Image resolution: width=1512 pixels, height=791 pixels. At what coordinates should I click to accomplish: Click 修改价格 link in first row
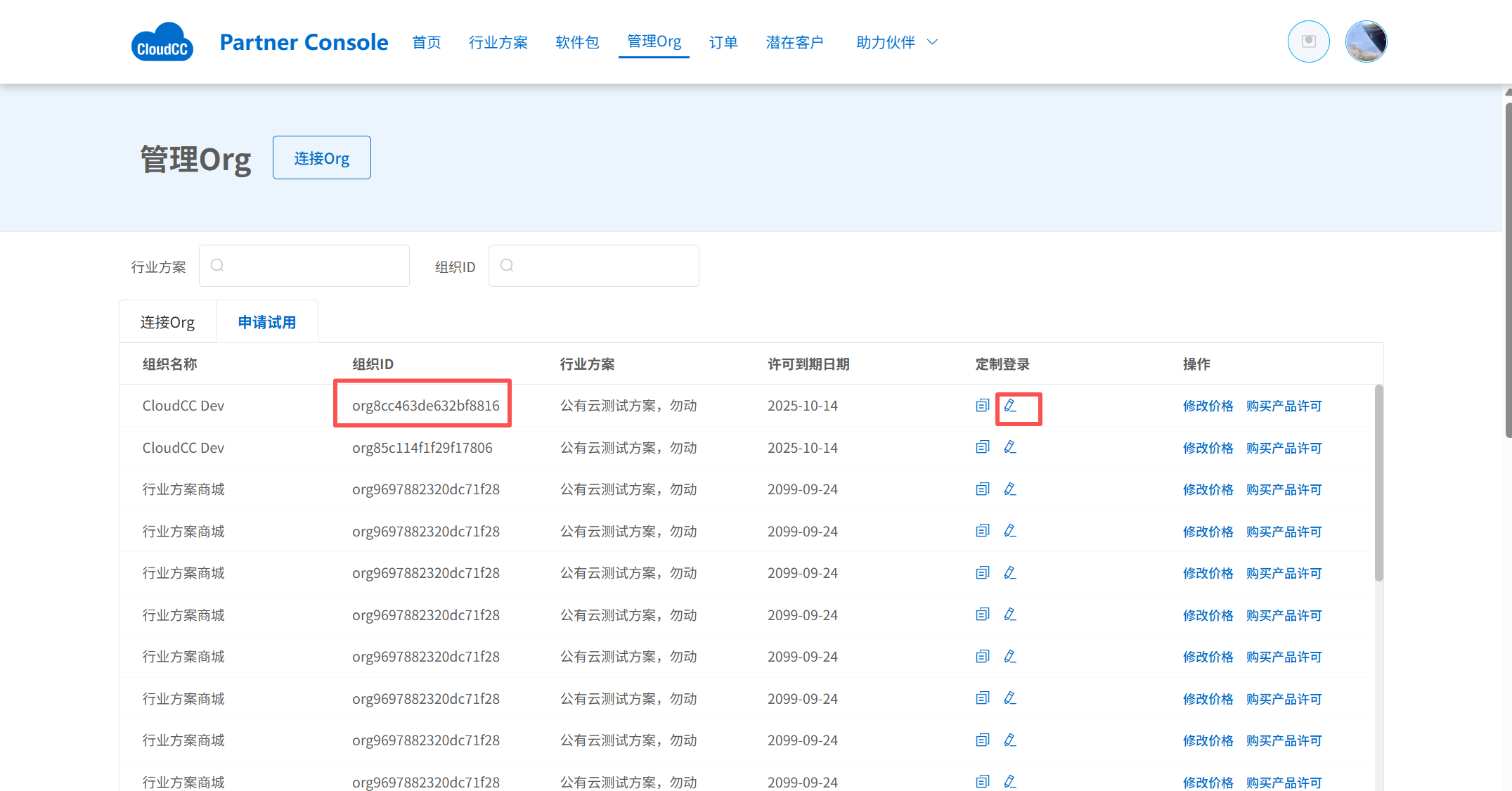(x=1208, y=406)
